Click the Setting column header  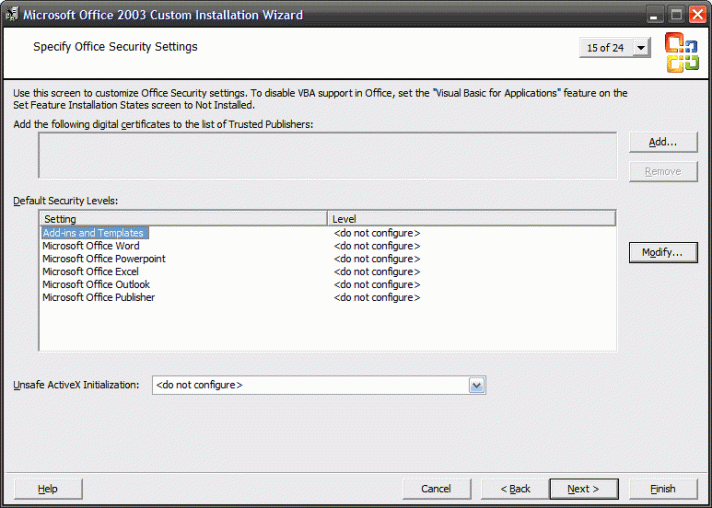click(x=184, y=219)
